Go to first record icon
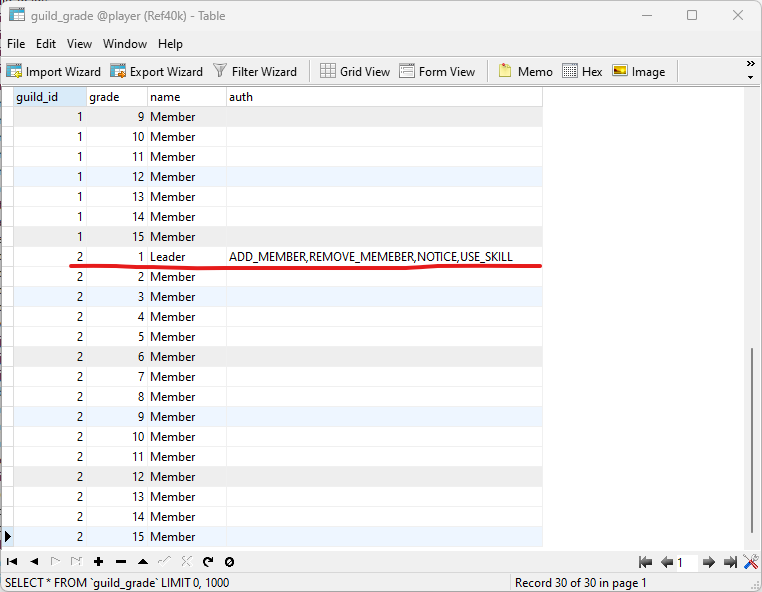Image resolution: width=762 pixels, height=592 pixels. [x=12, y=562]
